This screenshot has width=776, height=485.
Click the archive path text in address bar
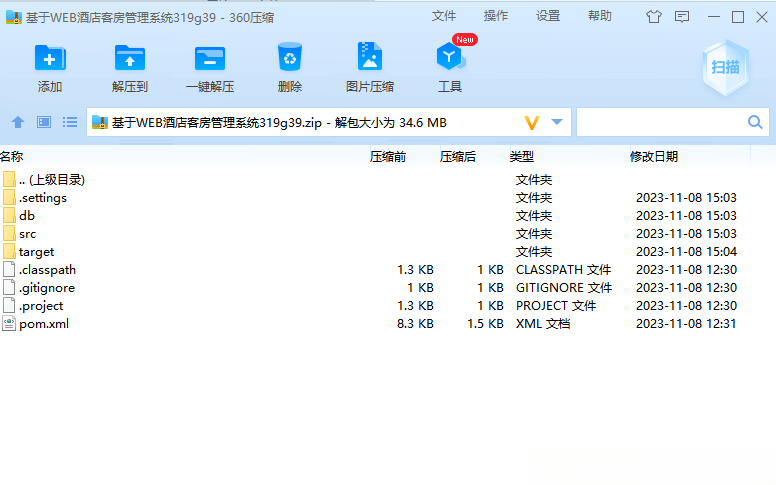[x=279, y=123]
